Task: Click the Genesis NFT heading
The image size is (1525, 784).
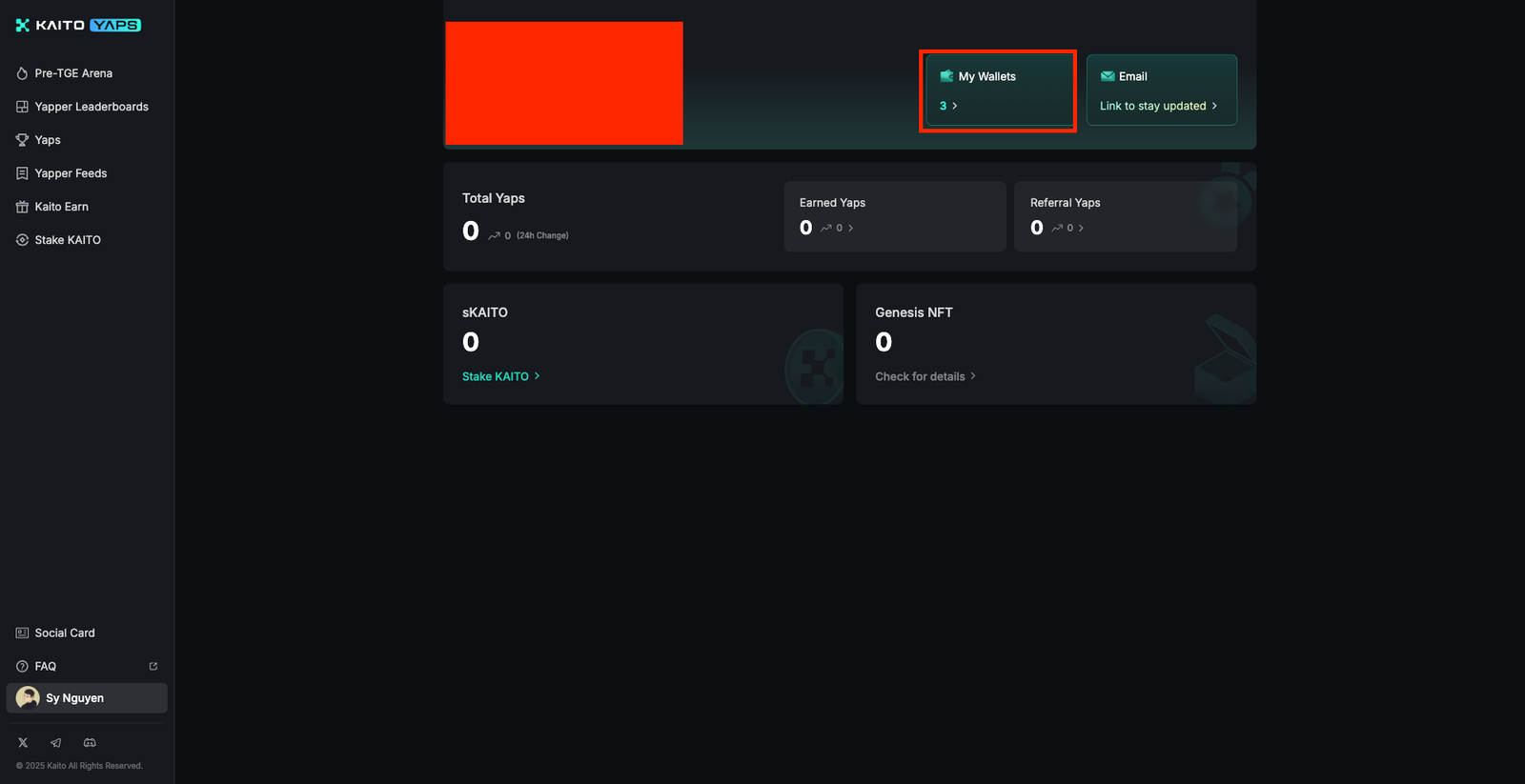Action: (914, 312)
